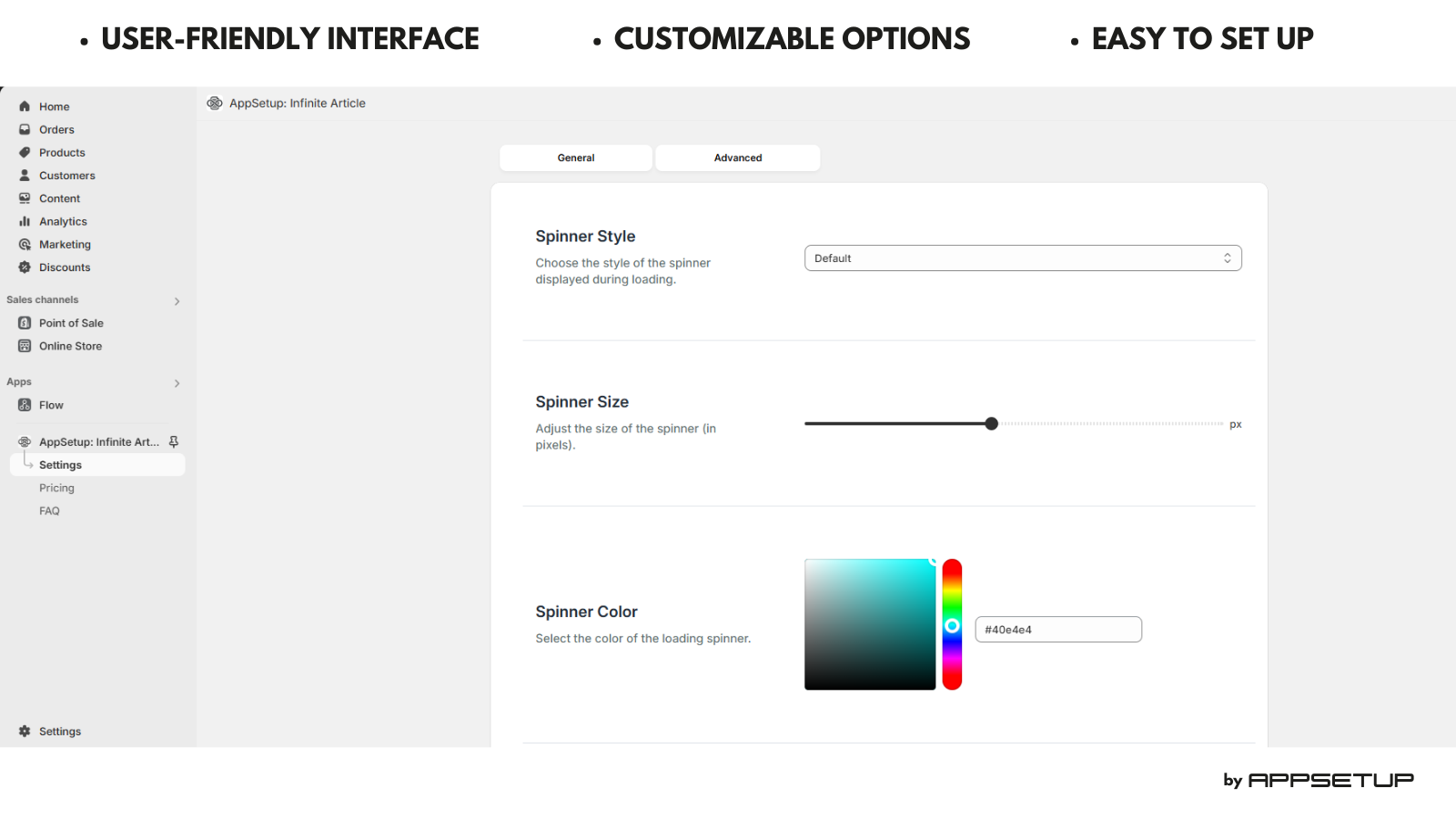Open the Online Store channel
The image size is (1456, 819).
(69, 346)
